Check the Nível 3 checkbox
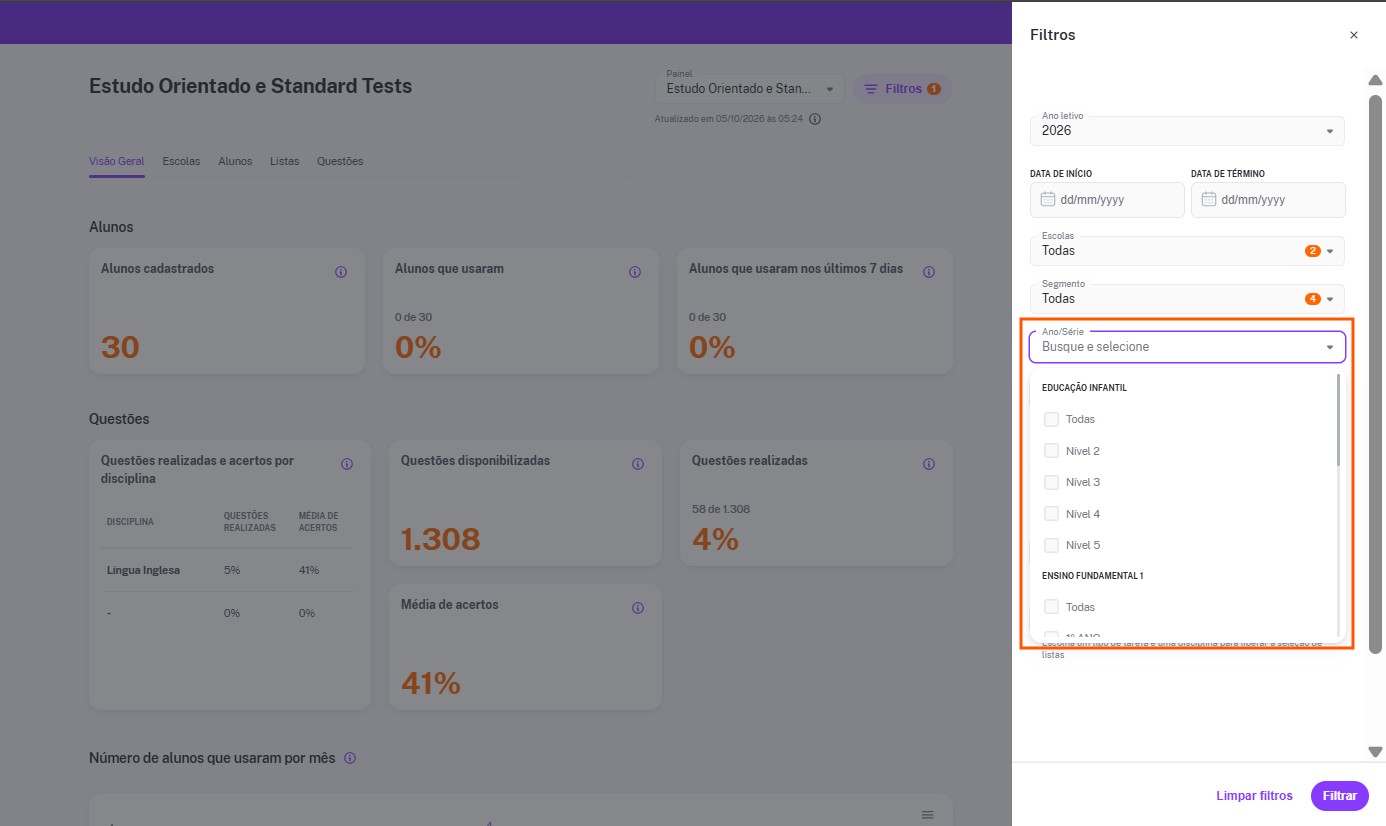Viewport: 1386px width, 826px height. [x=1051, y=482]
